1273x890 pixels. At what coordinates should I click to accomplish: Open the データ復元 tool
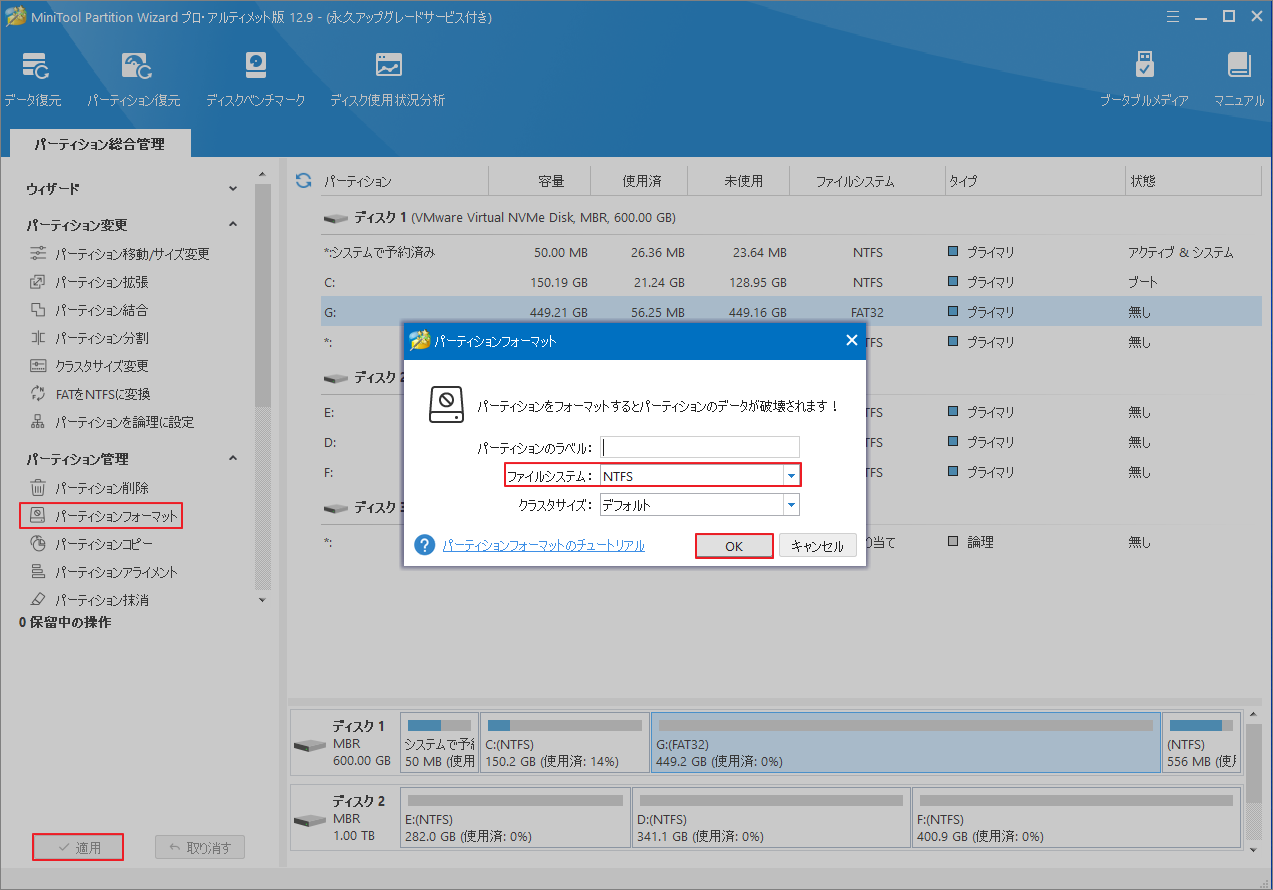click(x=32, y=79)
